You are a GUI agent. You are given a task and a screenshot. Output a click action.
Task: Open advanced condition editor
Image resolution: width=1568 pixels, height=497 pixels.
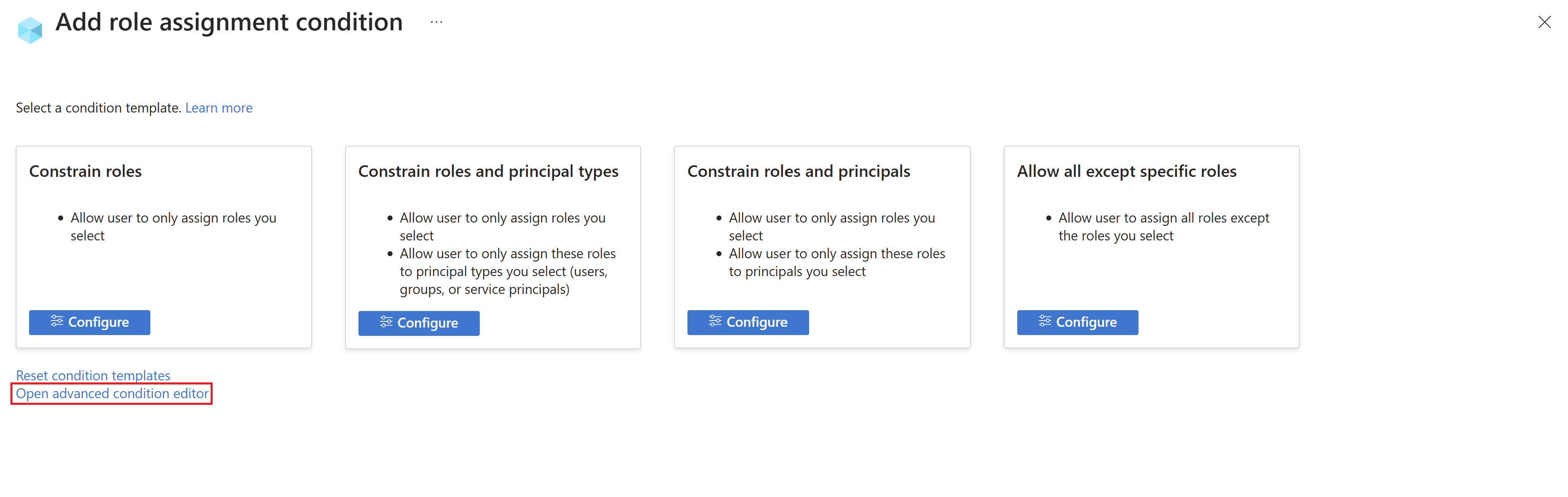(112, 394)
